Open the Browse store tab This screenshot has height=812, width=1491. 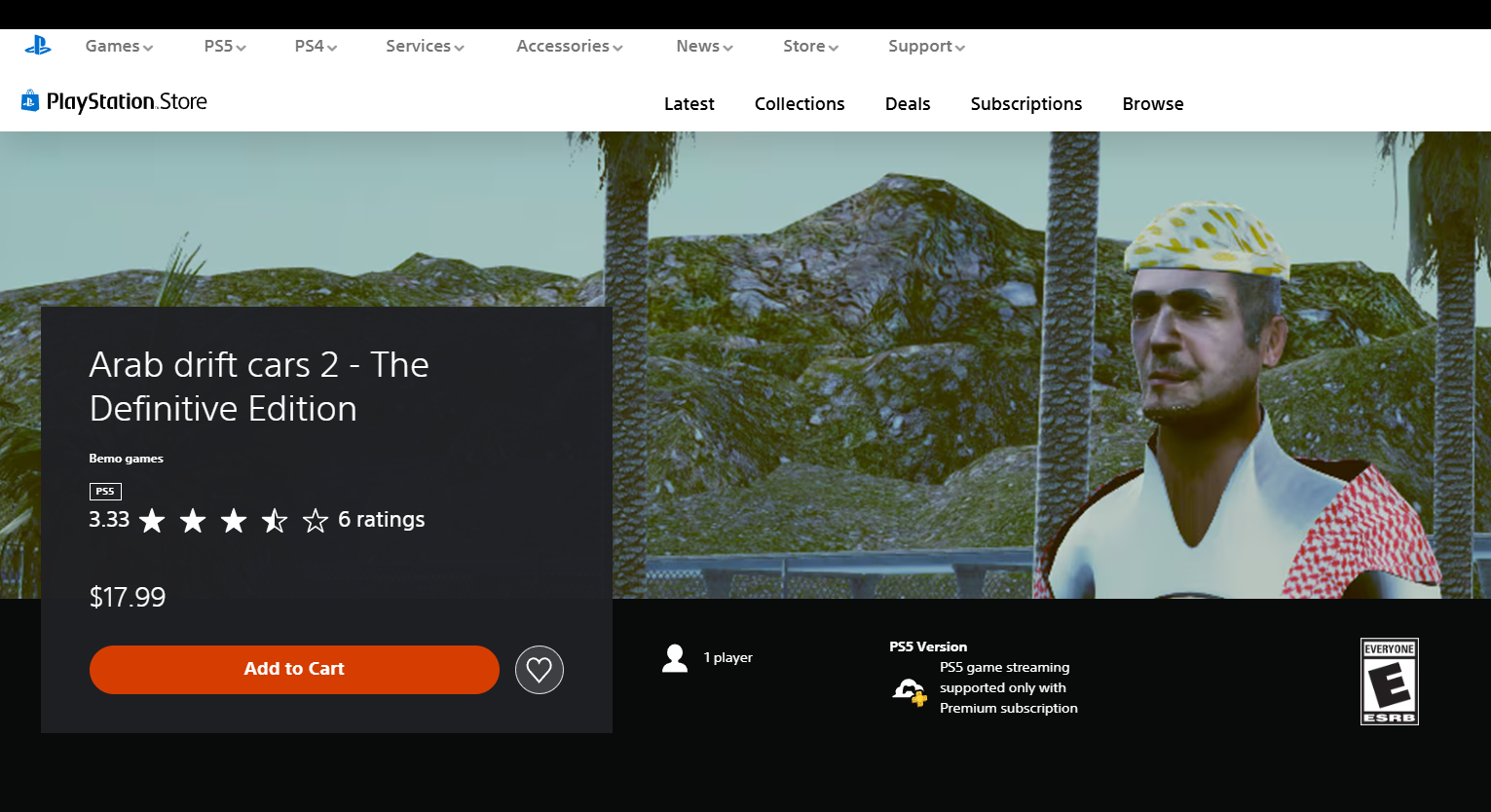[1153, 104]
